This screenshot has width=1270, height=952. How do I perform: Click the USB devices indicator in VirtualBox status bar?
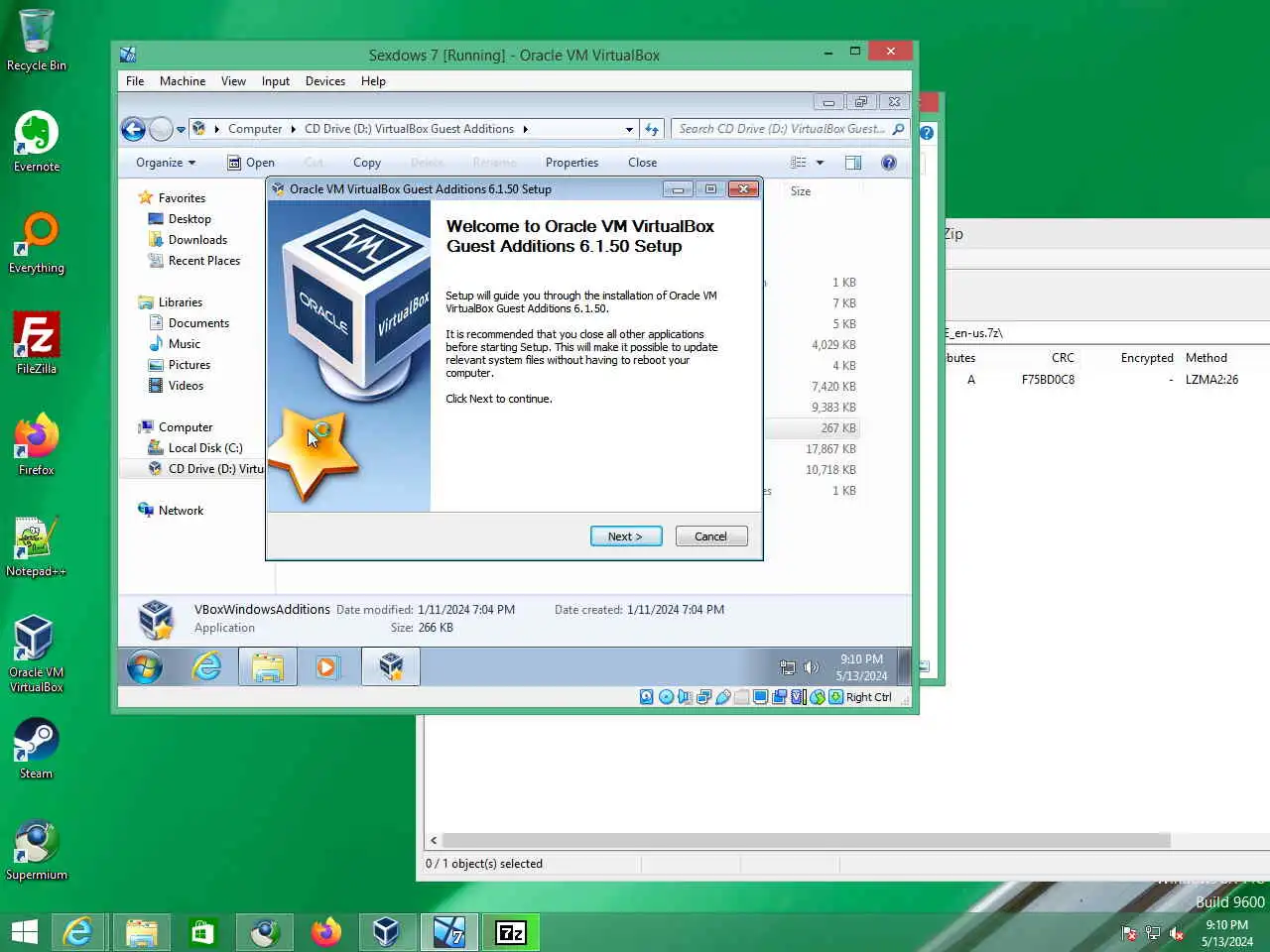point(723,697)
